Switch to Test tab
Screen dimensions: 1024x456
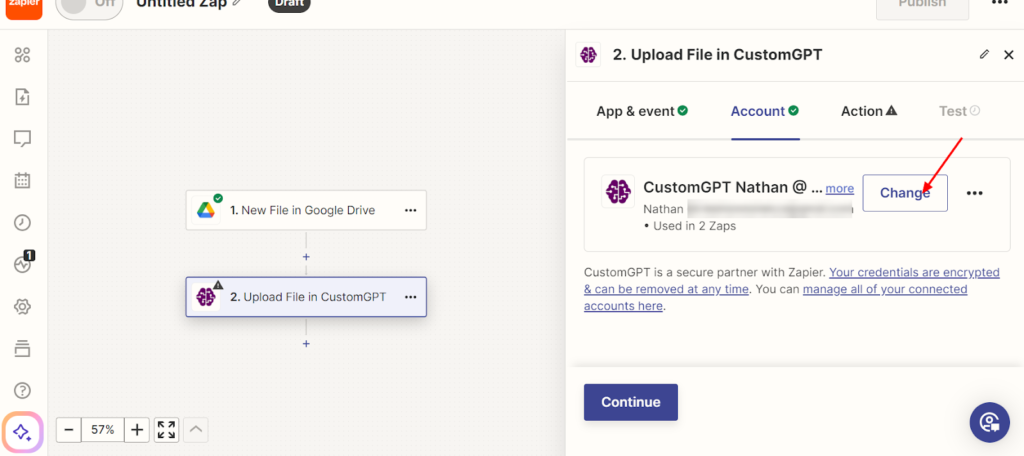(x=959, y=111)
